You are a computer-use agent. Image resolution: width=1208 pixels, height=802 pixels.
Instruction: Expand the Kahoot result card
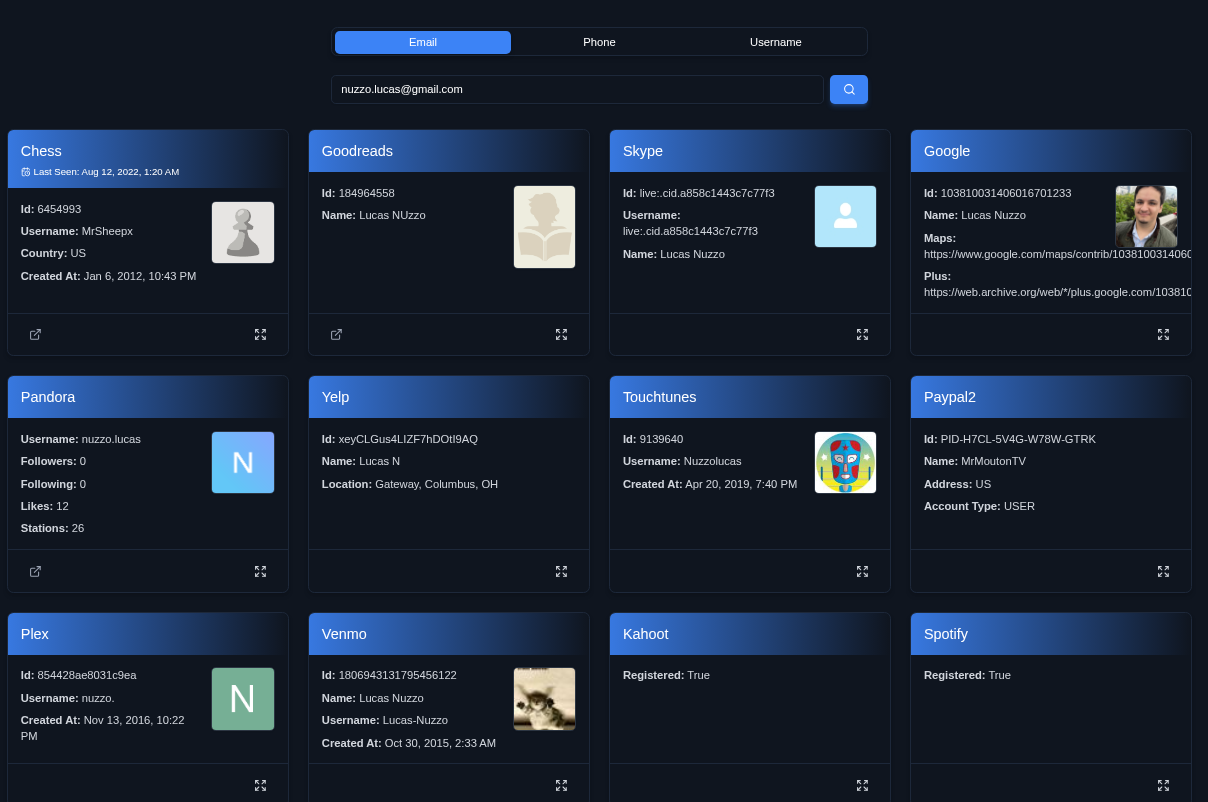(862, 785)
